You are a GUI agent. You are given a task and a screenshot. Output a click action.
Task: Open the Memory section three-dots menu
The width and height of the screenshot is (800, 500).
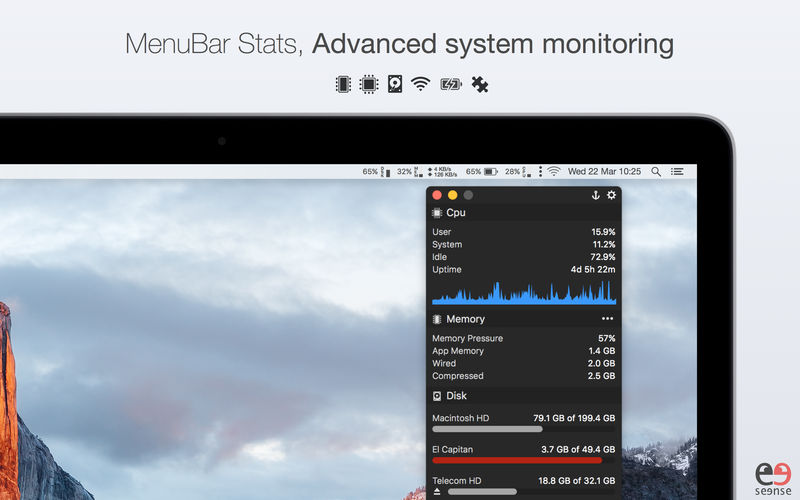[607, 318]
